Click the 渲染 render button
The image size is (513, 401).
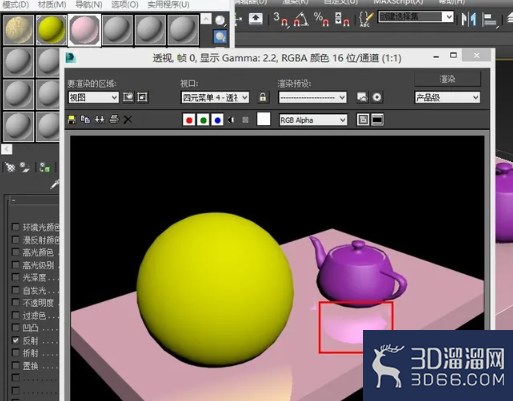[x=447, y=79]
